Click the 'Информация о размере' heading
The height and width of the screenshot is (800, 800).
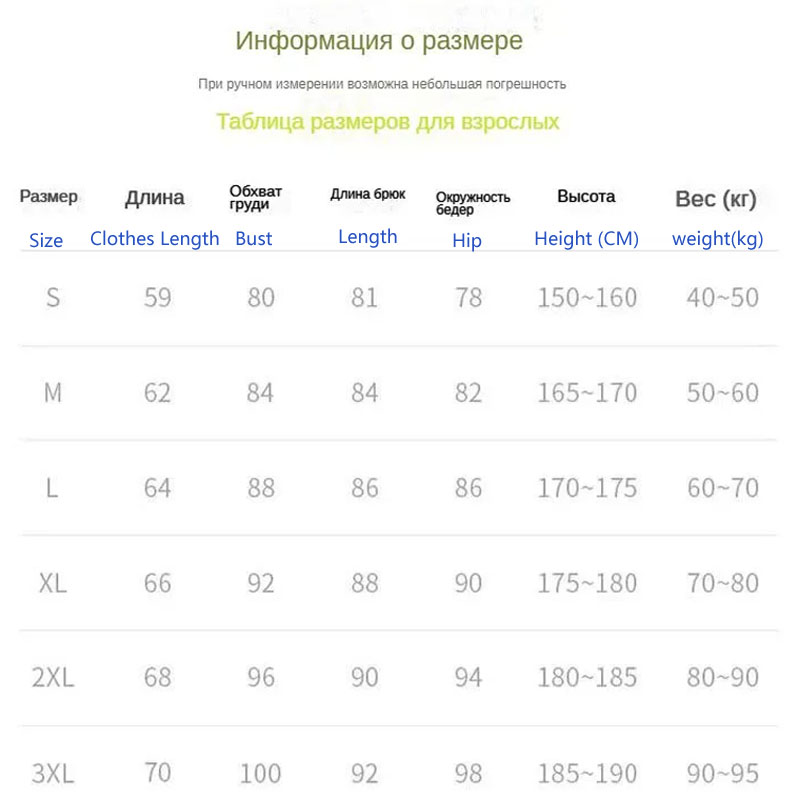click(379, 41)
